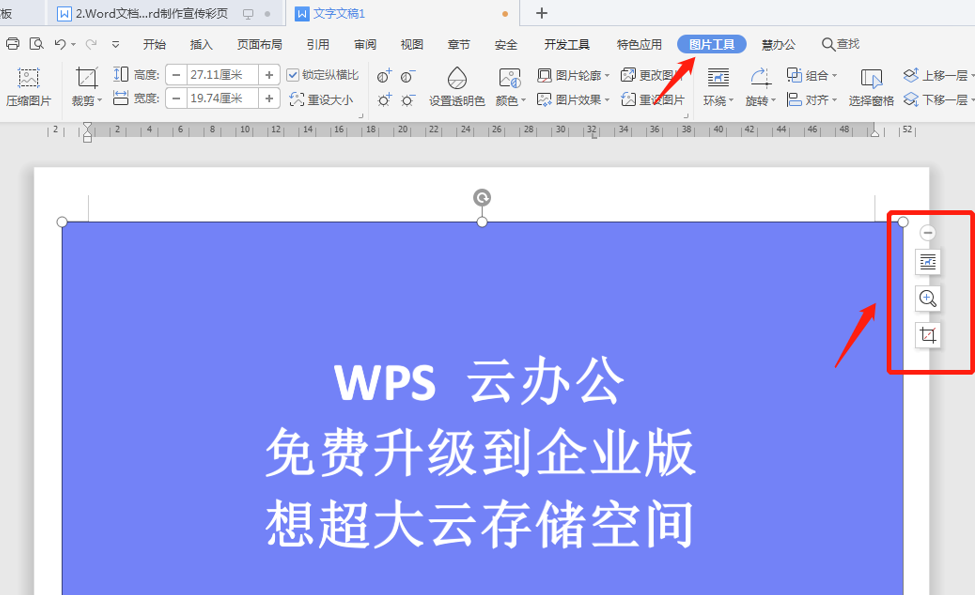975x595 pixels.
Task: Open the 对齐 align dropdown
Action: [811, 99]
